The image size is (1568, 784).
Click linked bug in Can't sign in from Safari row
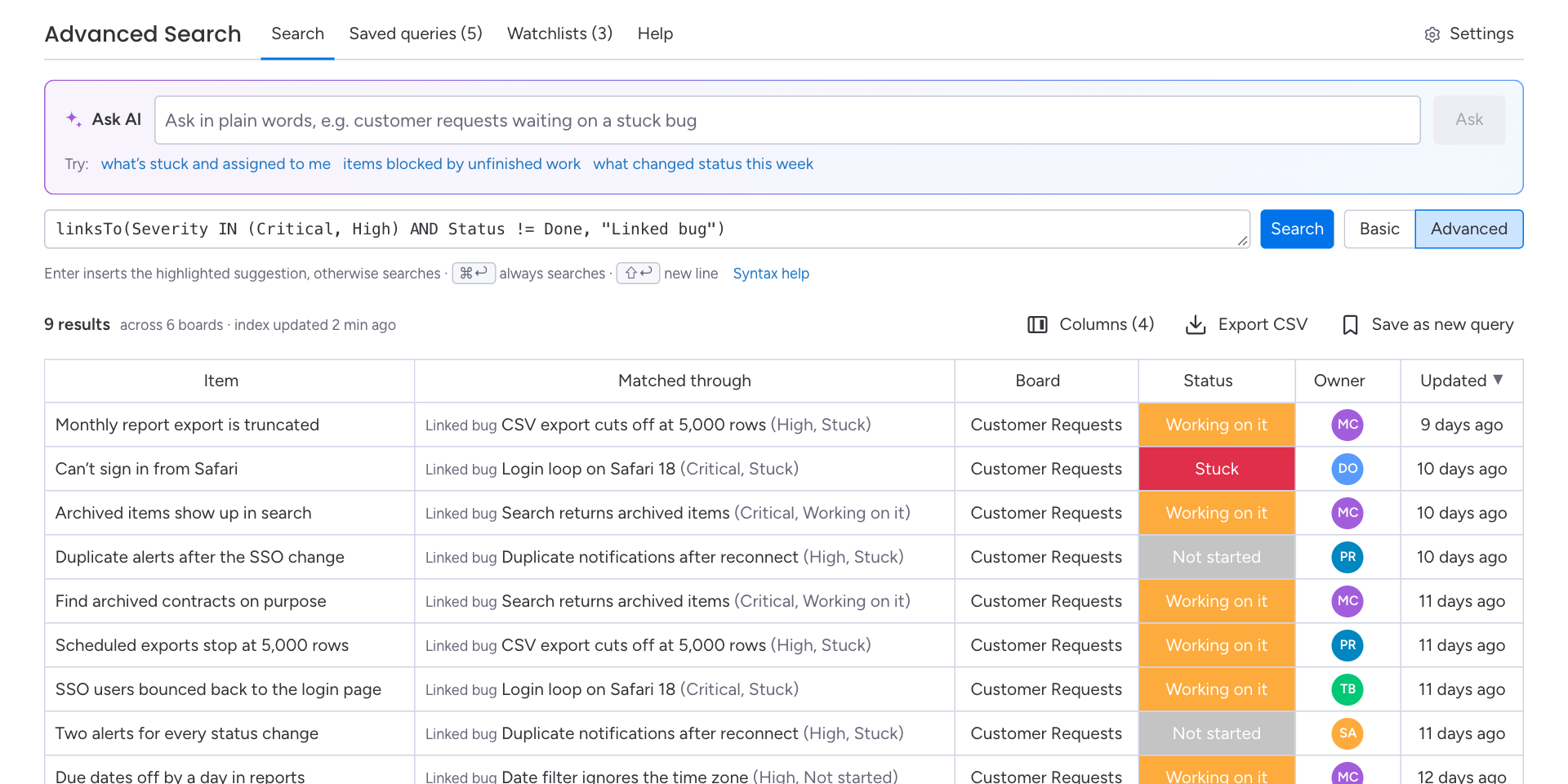click(589, 469)
